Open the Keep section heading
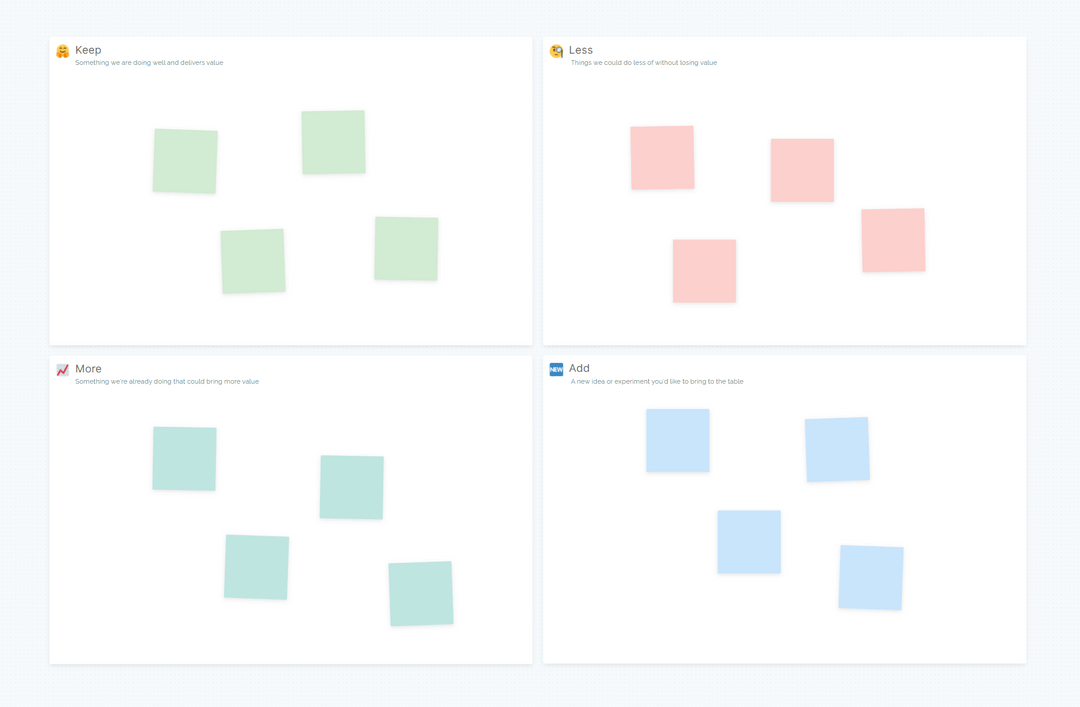The height and width of the screenshot is (707, 1080). point(88,50)
